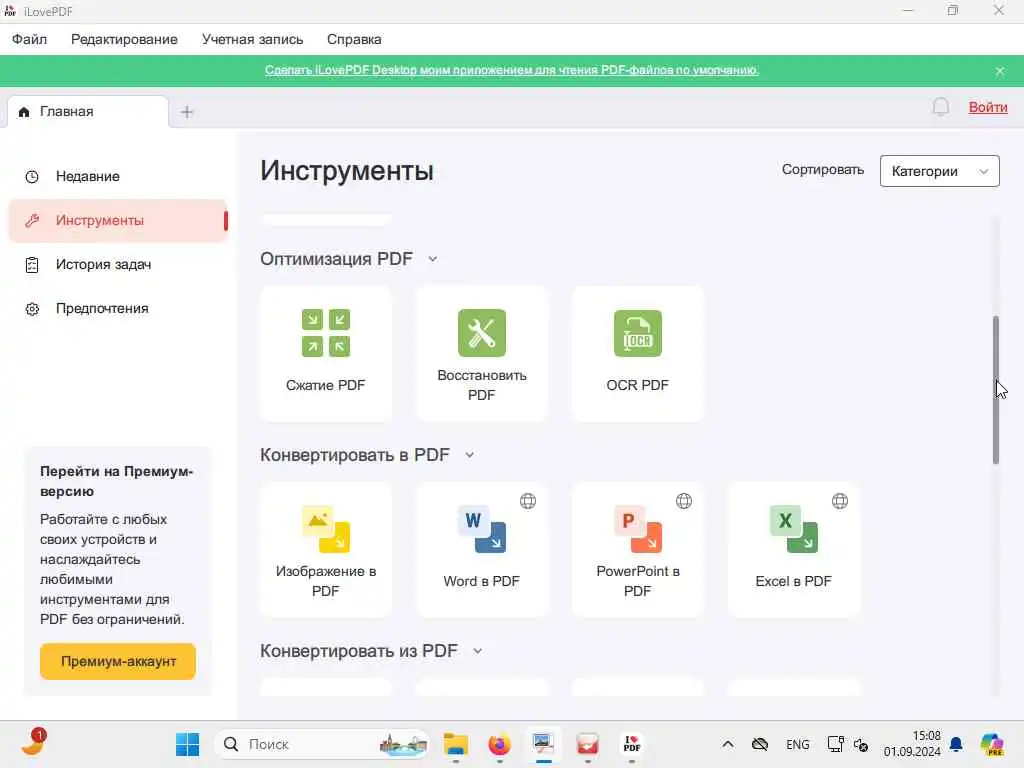The image size is (1024, 768).
Task: Open File Explorer from taskbar
Action: coord(456,744)
